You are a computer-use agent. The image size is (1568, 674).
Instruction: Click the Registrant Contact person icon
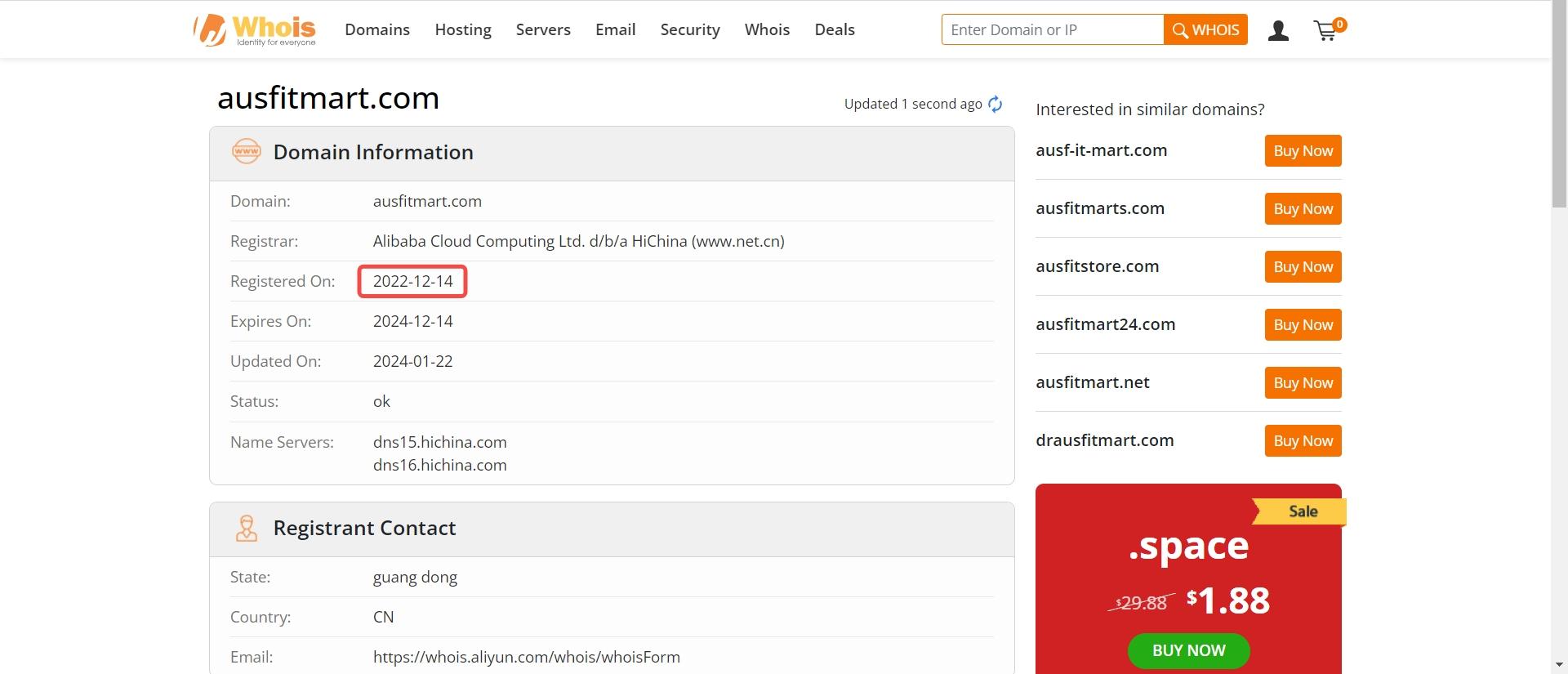(246, 528)
